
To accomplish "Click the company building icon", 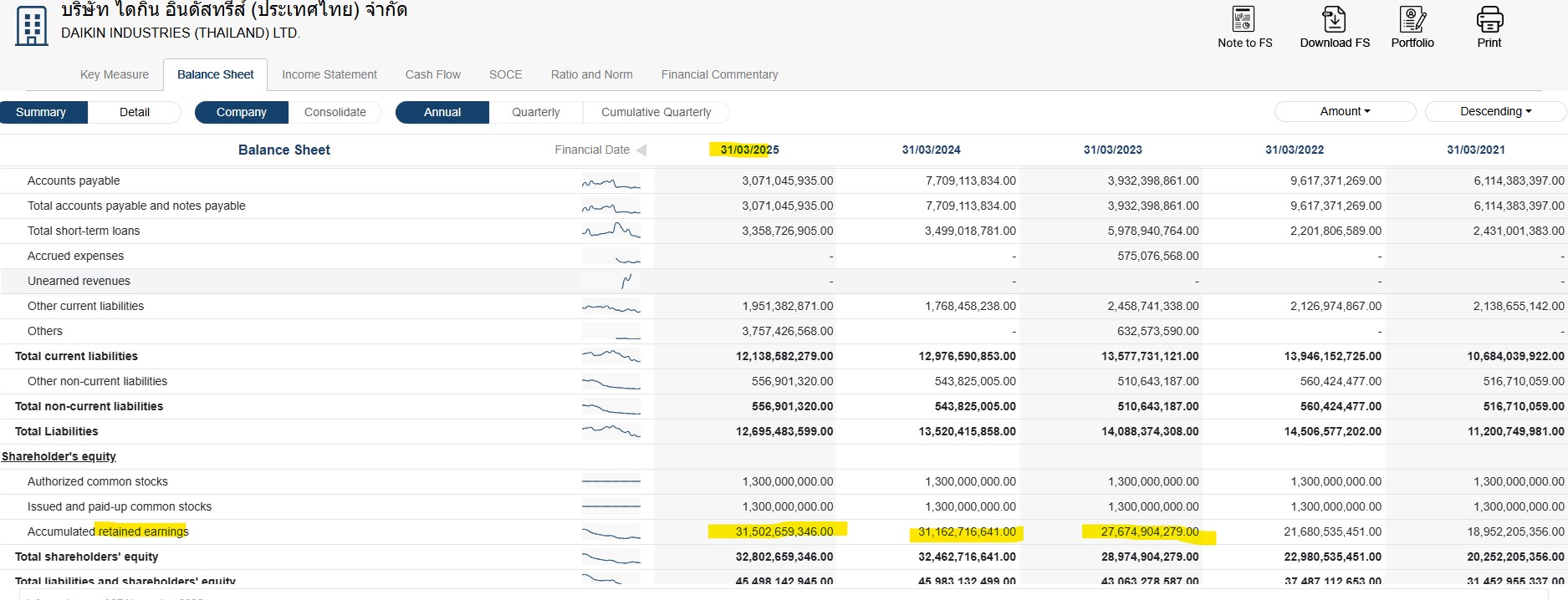I will [32, 27].
